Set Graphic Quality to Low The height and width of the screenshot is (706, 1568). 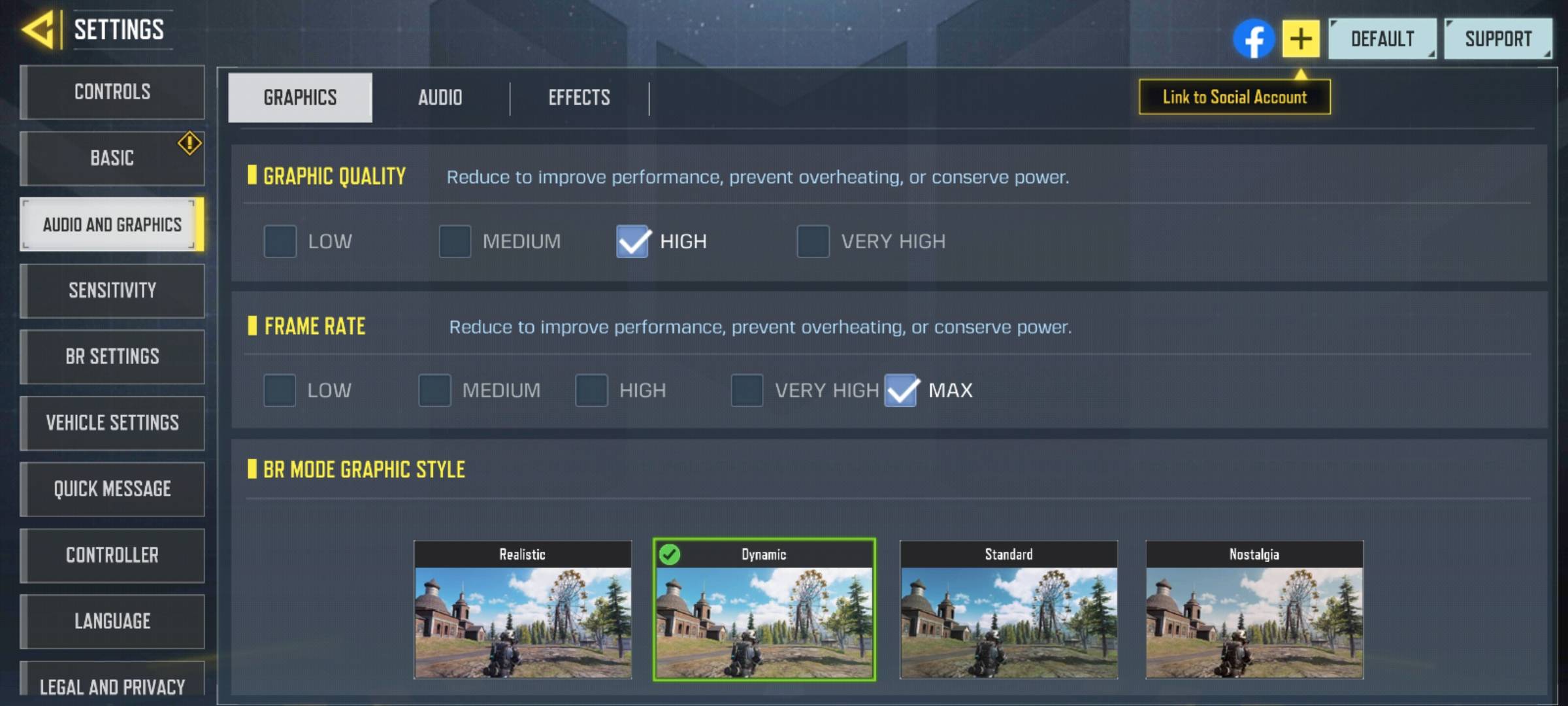pyautogui.click(x=280, y=241)
